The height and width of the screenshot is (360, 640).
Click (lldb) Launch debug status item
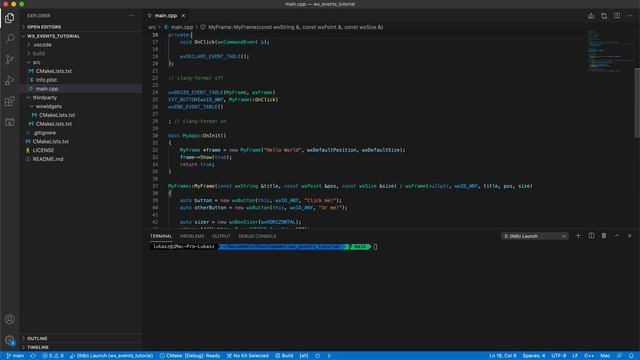coord(111,356)
